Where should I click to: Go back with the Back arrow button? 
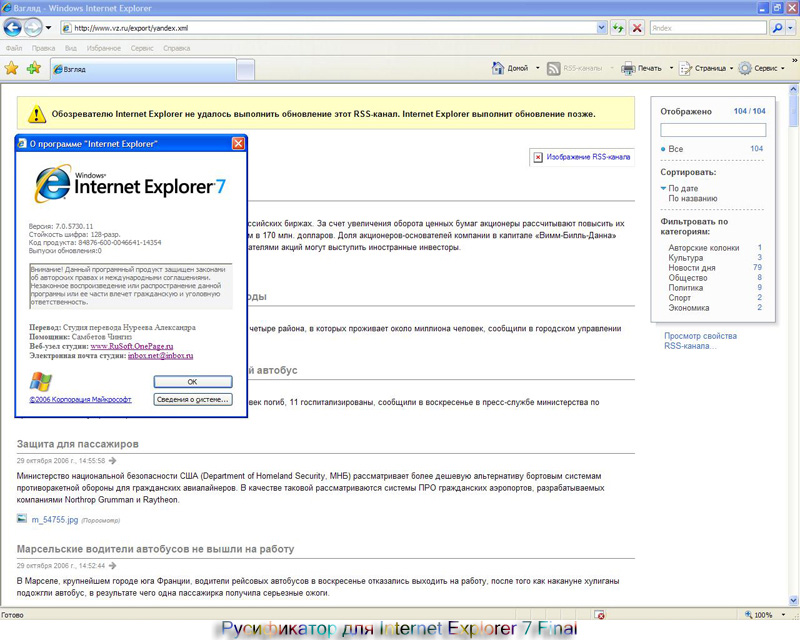[x=13, y=28]
